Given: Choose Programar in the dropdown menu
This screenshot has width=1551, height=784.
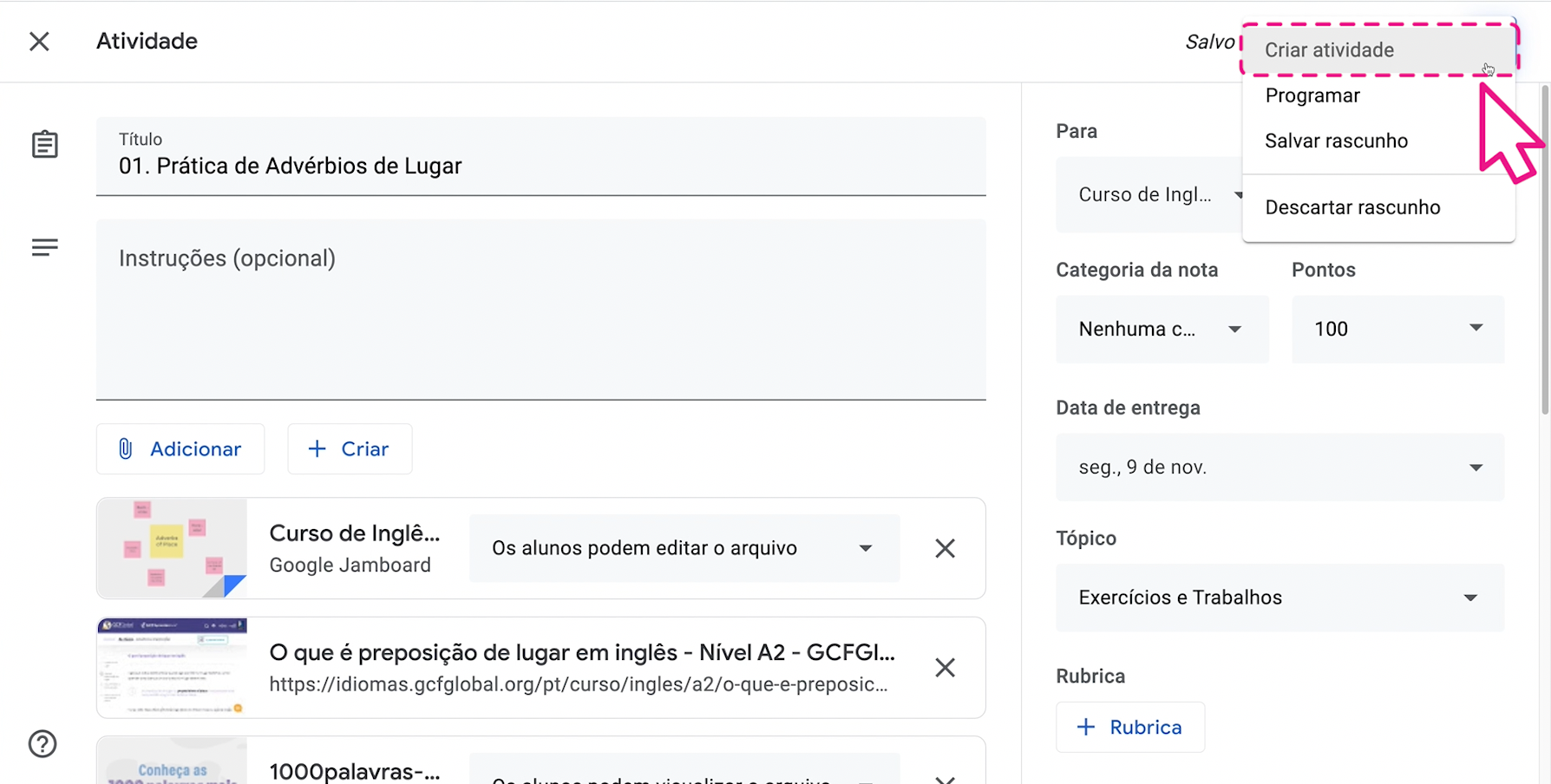Looking at the screenshot, I should point(1378,95).
